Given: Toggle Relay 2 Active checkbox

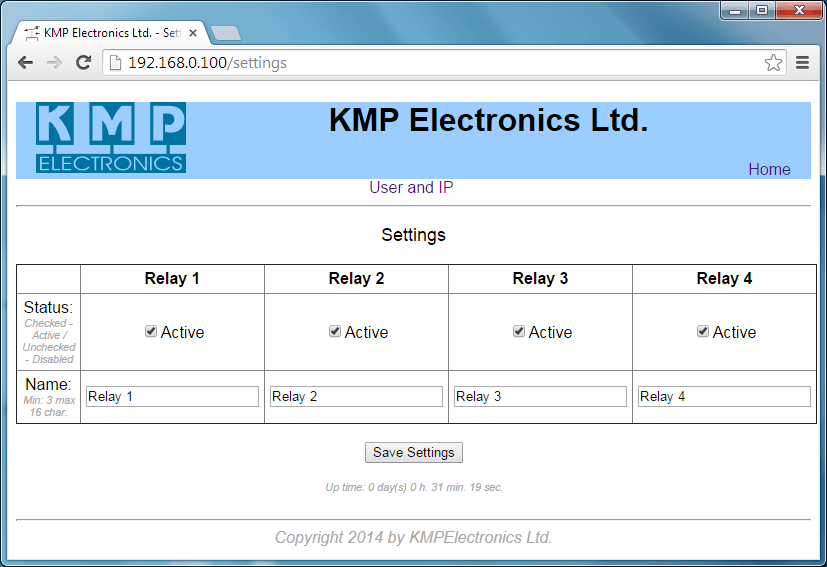Looking at the screenshot, I should pos(335,331).
